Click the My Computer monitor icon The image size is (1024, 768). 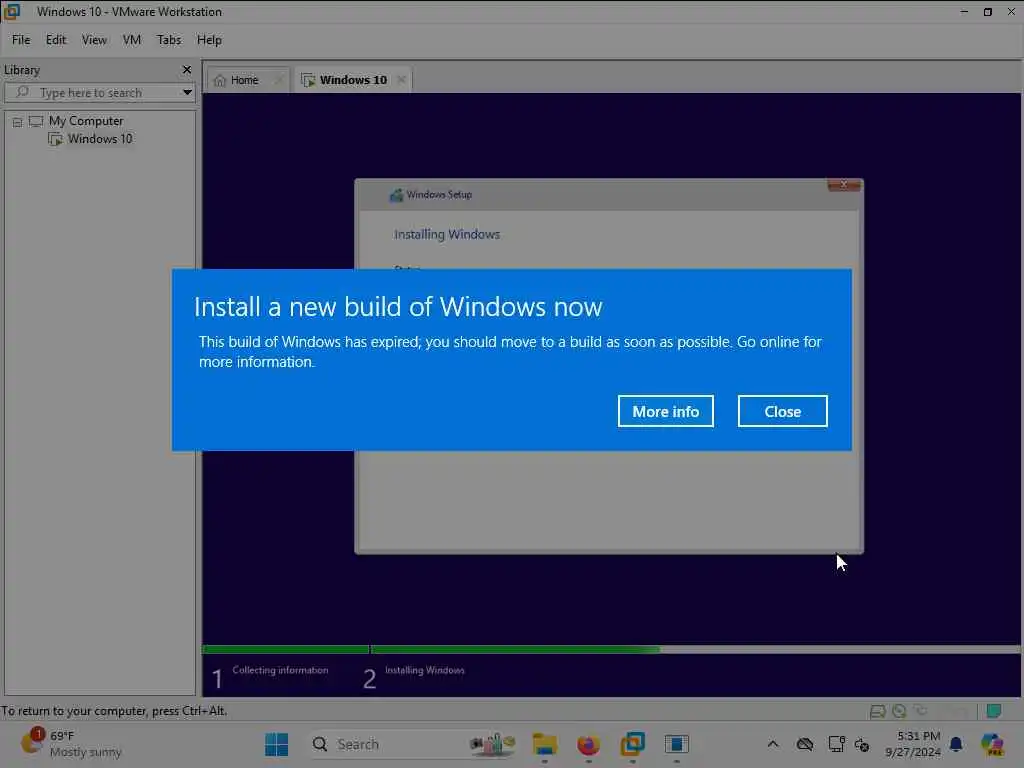(36, 121)
